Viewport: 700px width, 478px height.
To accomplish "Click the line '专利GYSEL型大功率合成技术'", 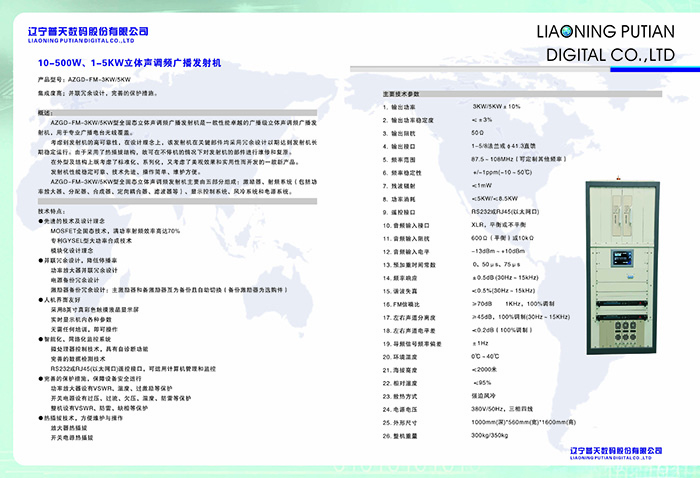I will (91, 241).
